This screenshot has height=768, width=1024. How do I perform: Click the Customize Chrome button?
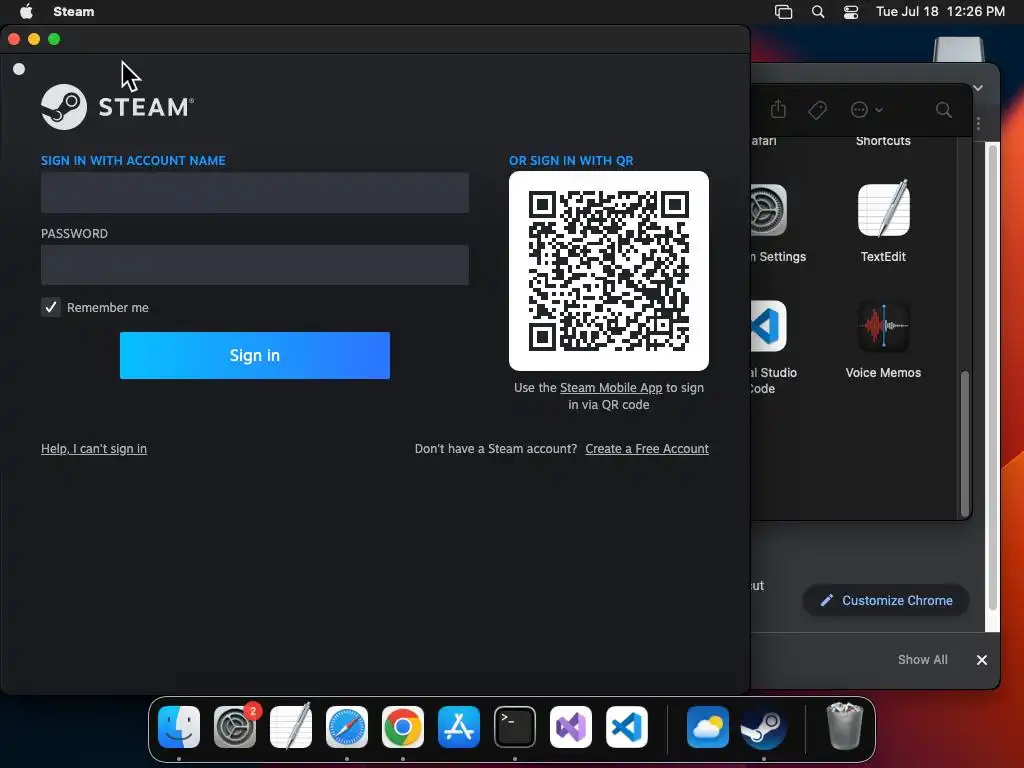click(886, 600)
